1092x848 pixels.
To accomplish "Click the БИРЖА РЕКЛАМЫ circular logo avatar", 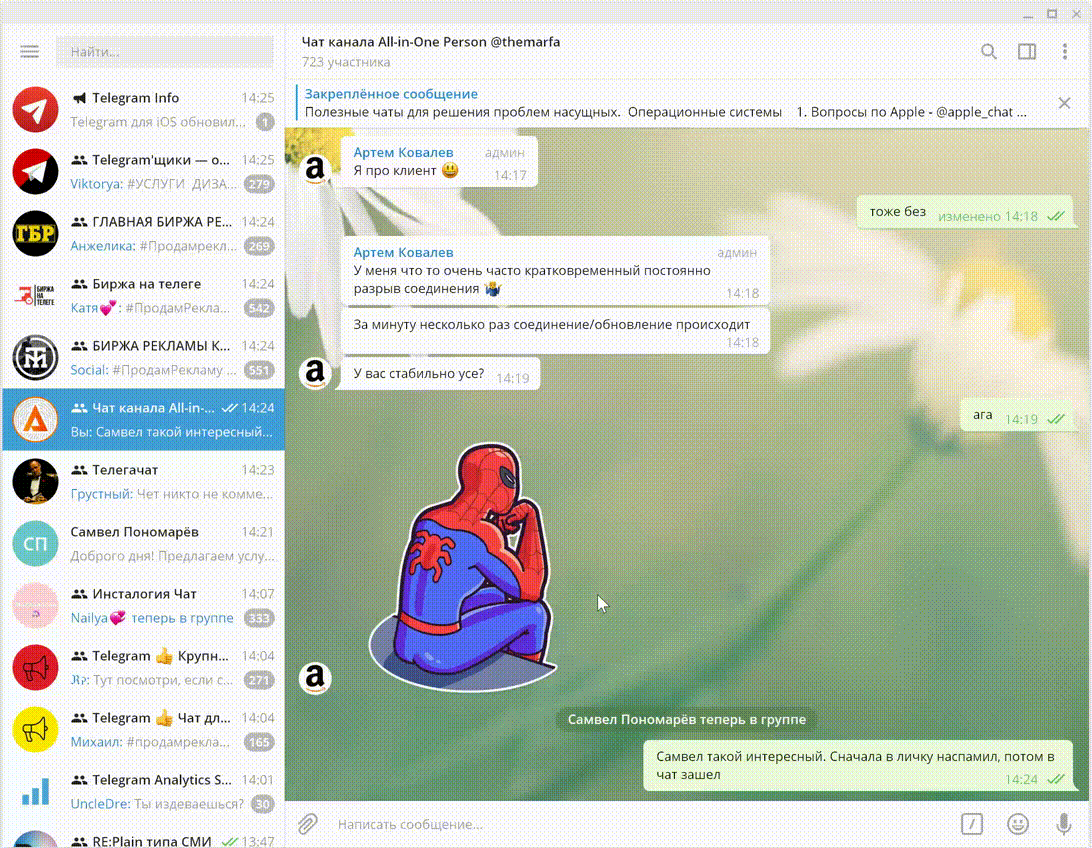I will point(36,357).
